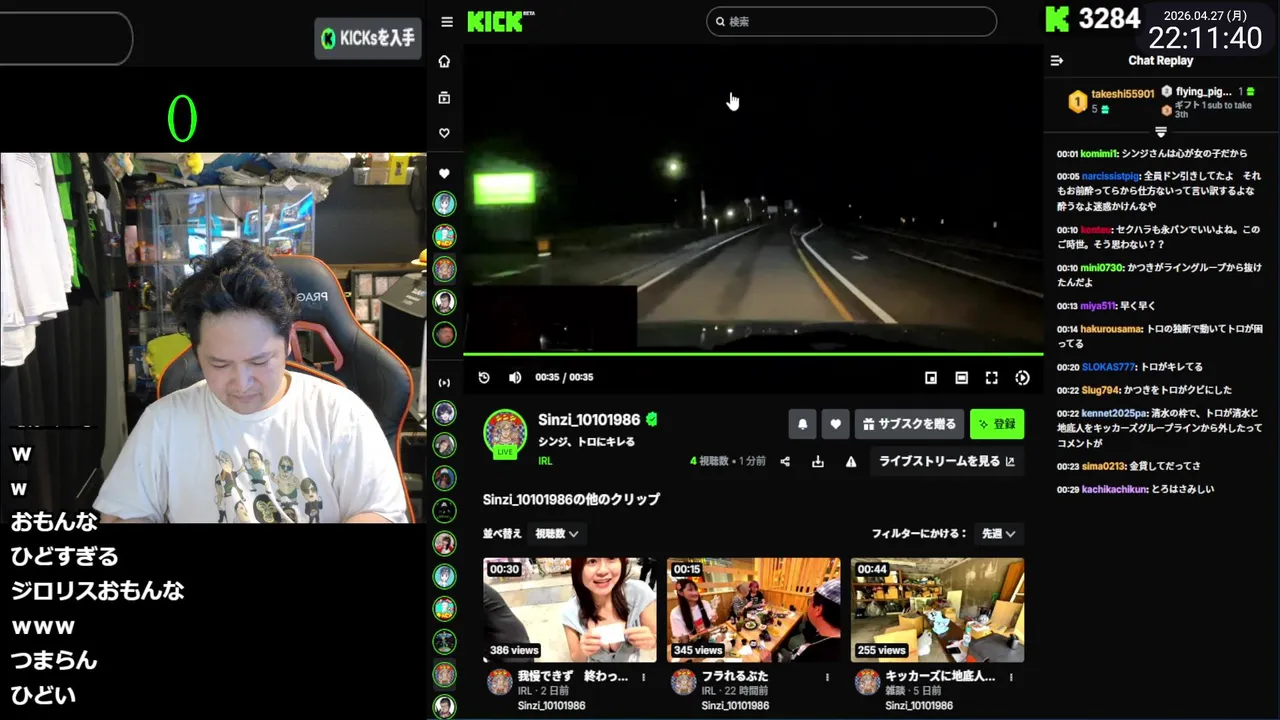
Task: Open ライブストリームを見る live stream link
Action: coord(946,461)
